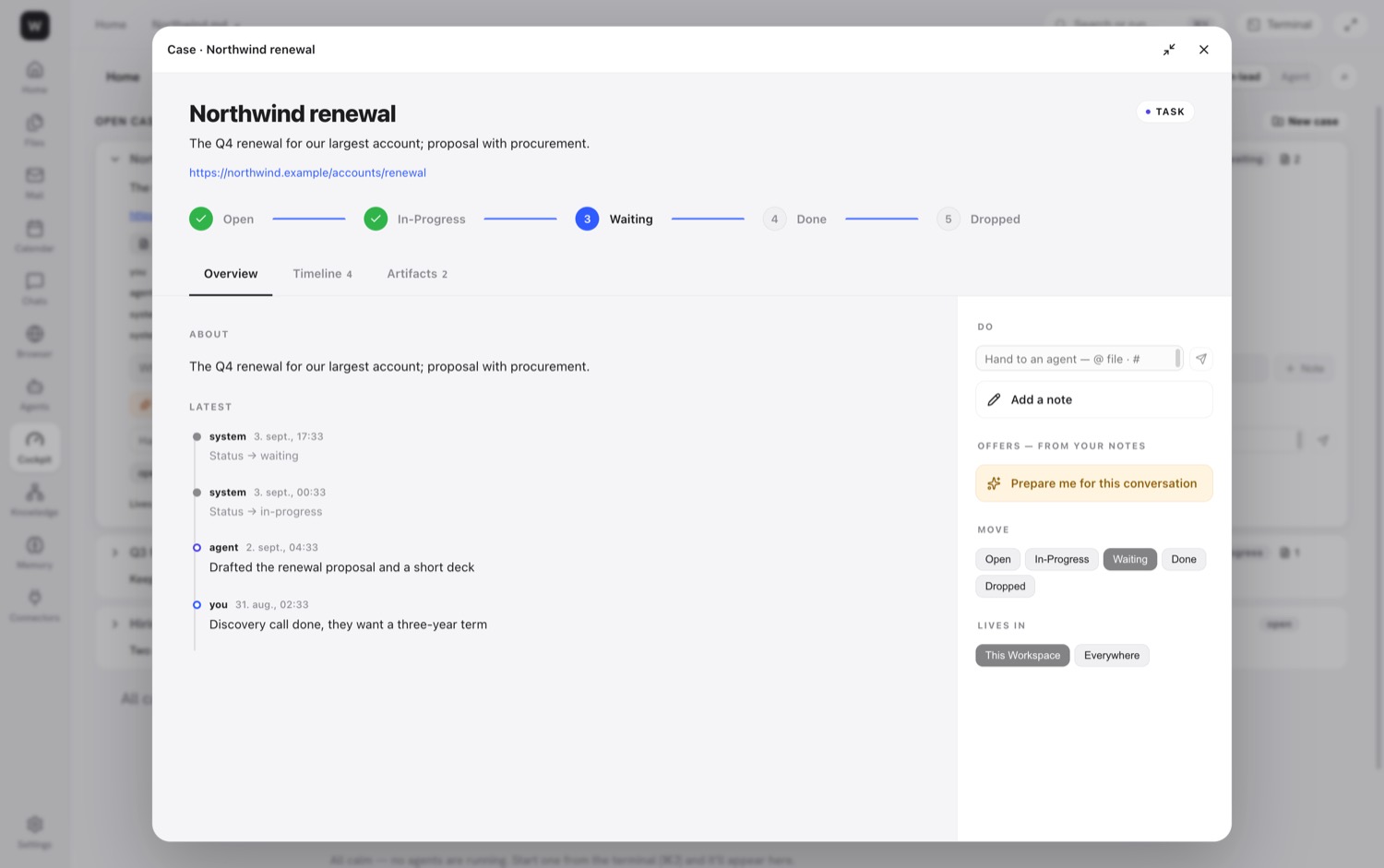Click step 4 Done in the stepper
Viewport: 1384px width, 868px height.
794,219
